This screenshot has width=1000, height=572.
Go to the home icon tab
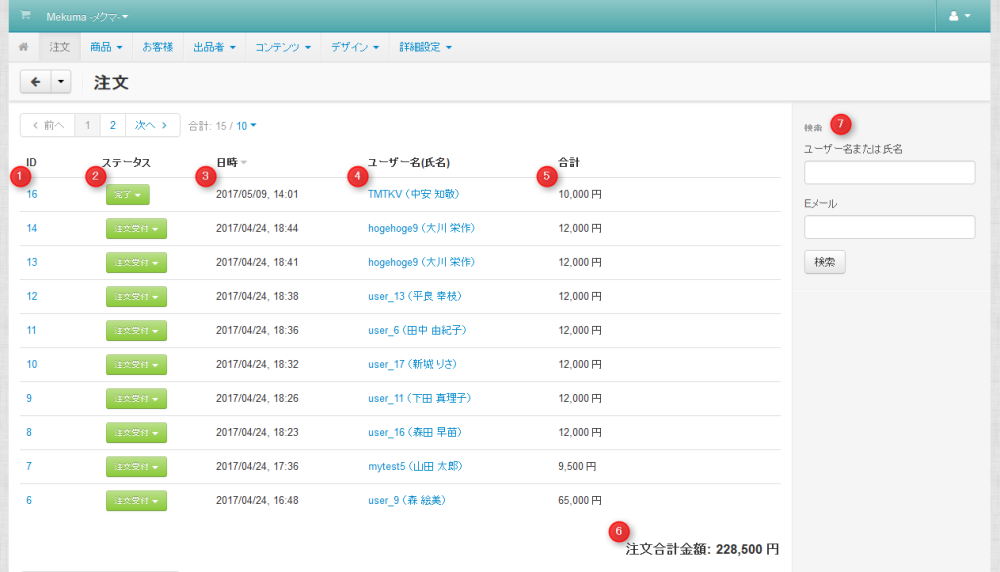click(x=24, y=47)
